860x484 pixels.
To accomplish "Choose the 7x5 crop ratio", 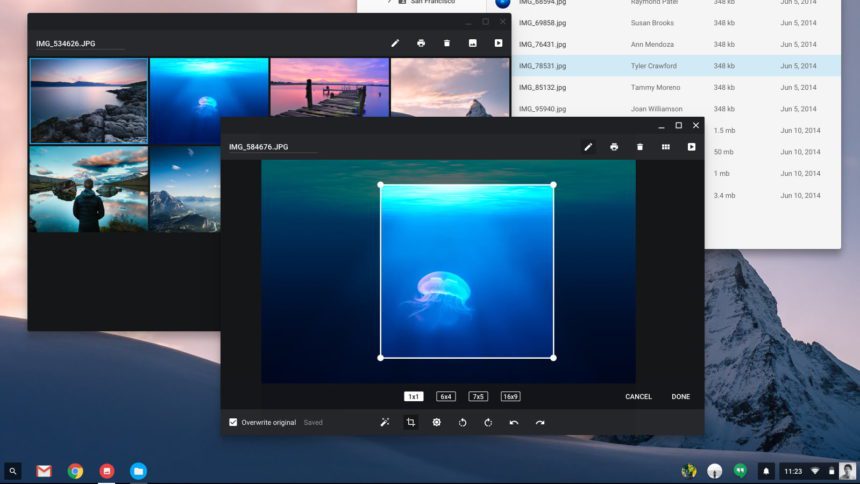I will [478, 396].
